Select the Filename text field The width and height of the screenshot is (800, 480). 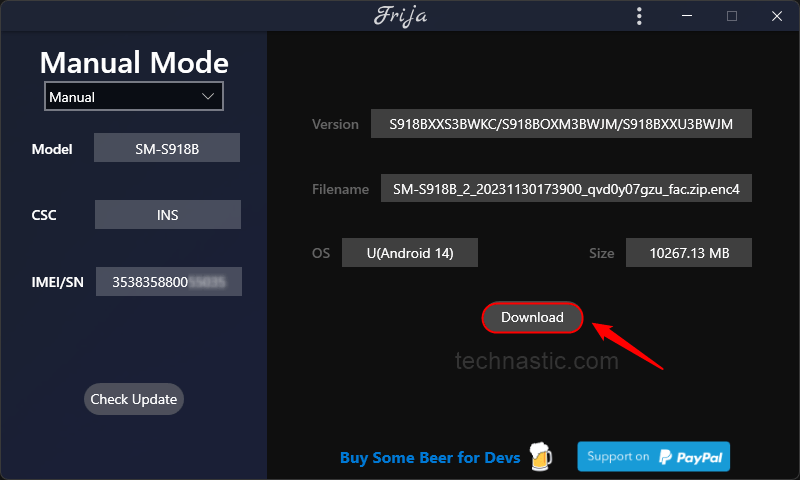[x=566, y=188]
